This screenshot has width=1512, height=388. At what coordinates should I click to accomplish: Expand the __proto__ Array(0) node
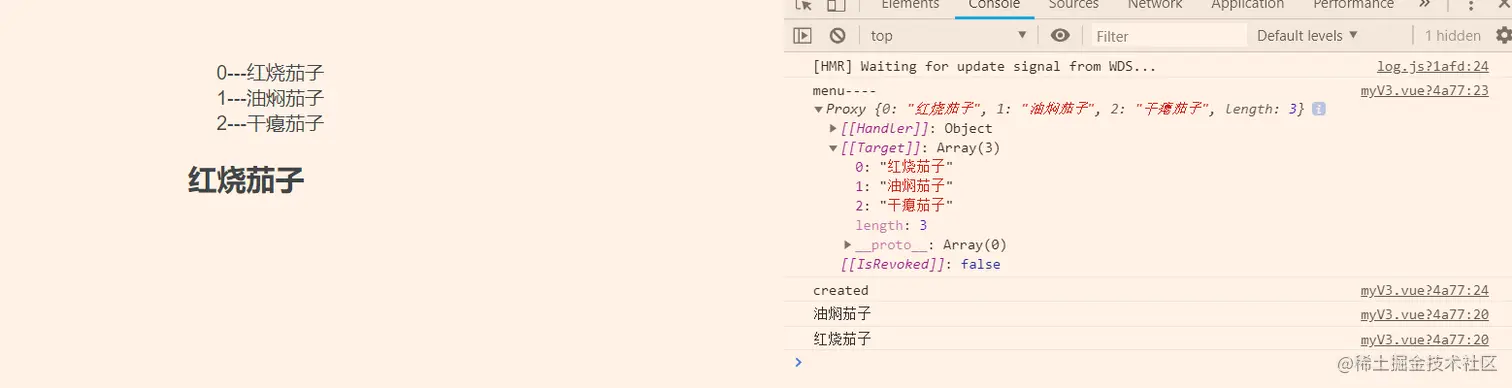coord(848,245)
